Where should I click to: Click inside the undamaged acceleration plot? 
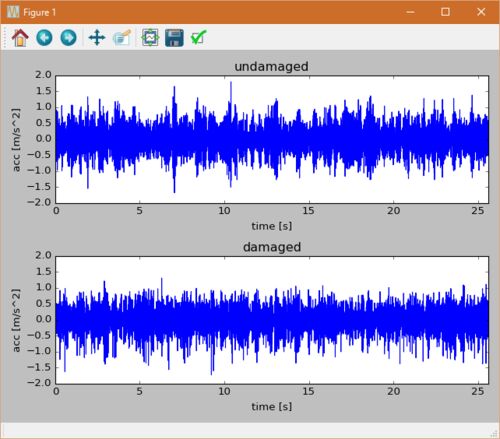click(272, 140)
